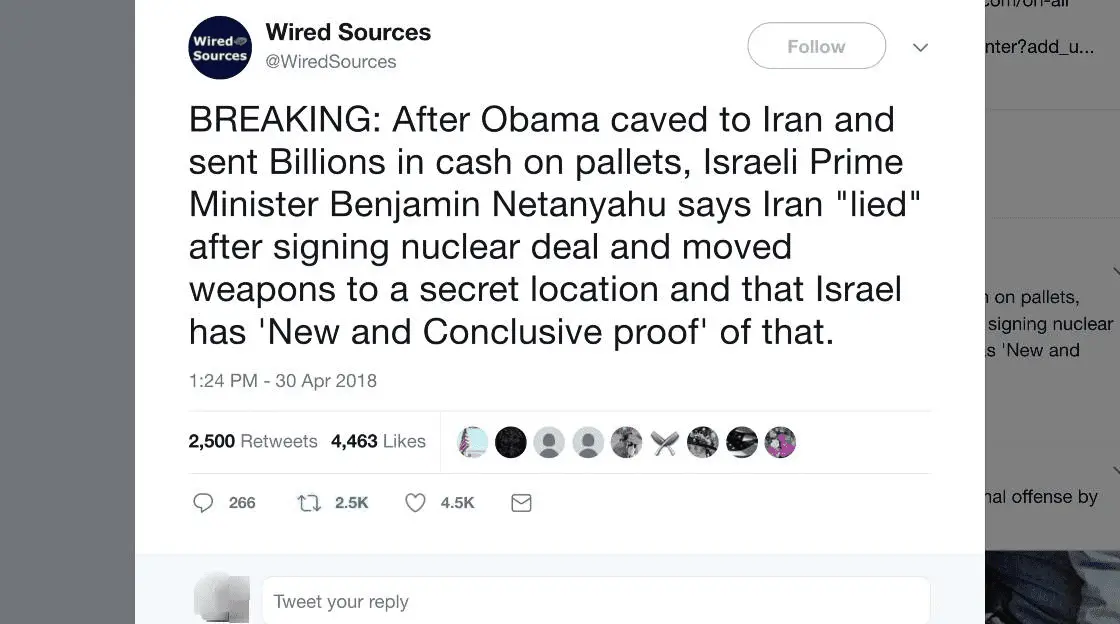
Task: View the 4,463 Likes list
Action: [378, 441]
